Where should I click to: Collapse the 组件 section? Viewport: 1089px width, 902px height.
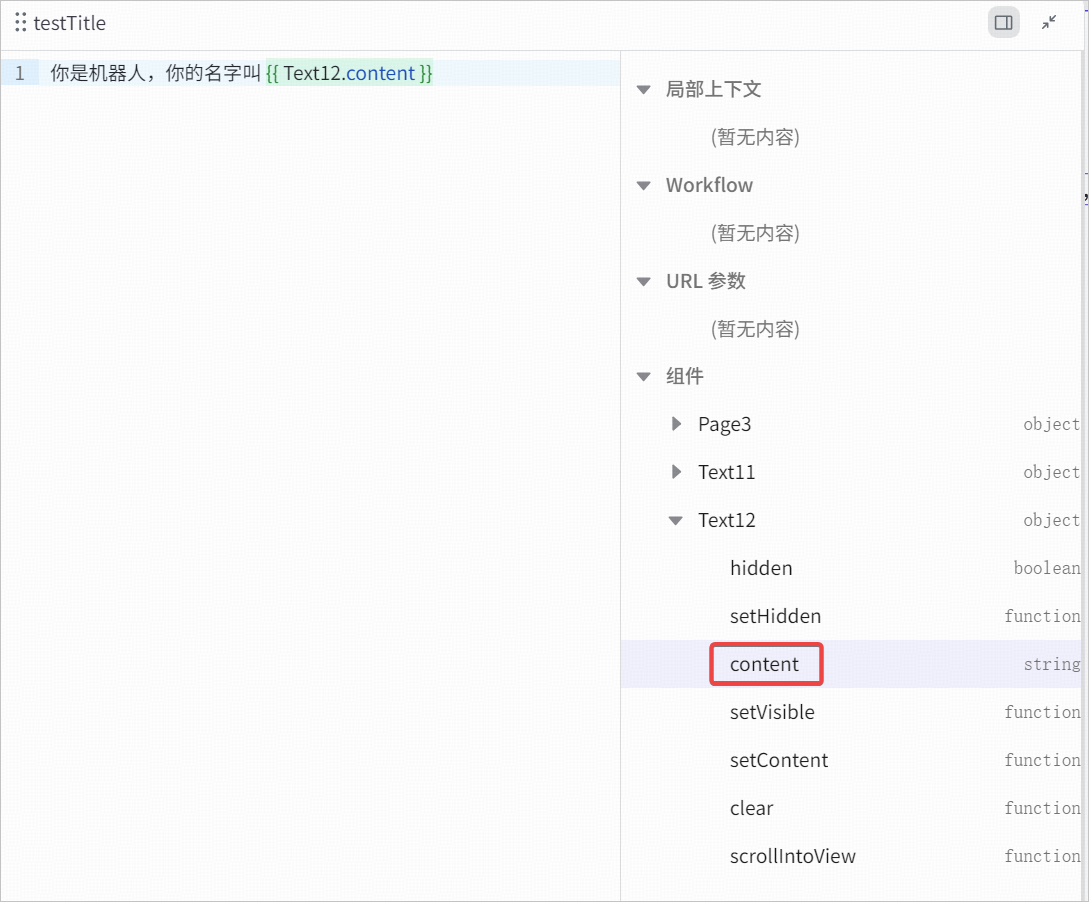(644, 376)
